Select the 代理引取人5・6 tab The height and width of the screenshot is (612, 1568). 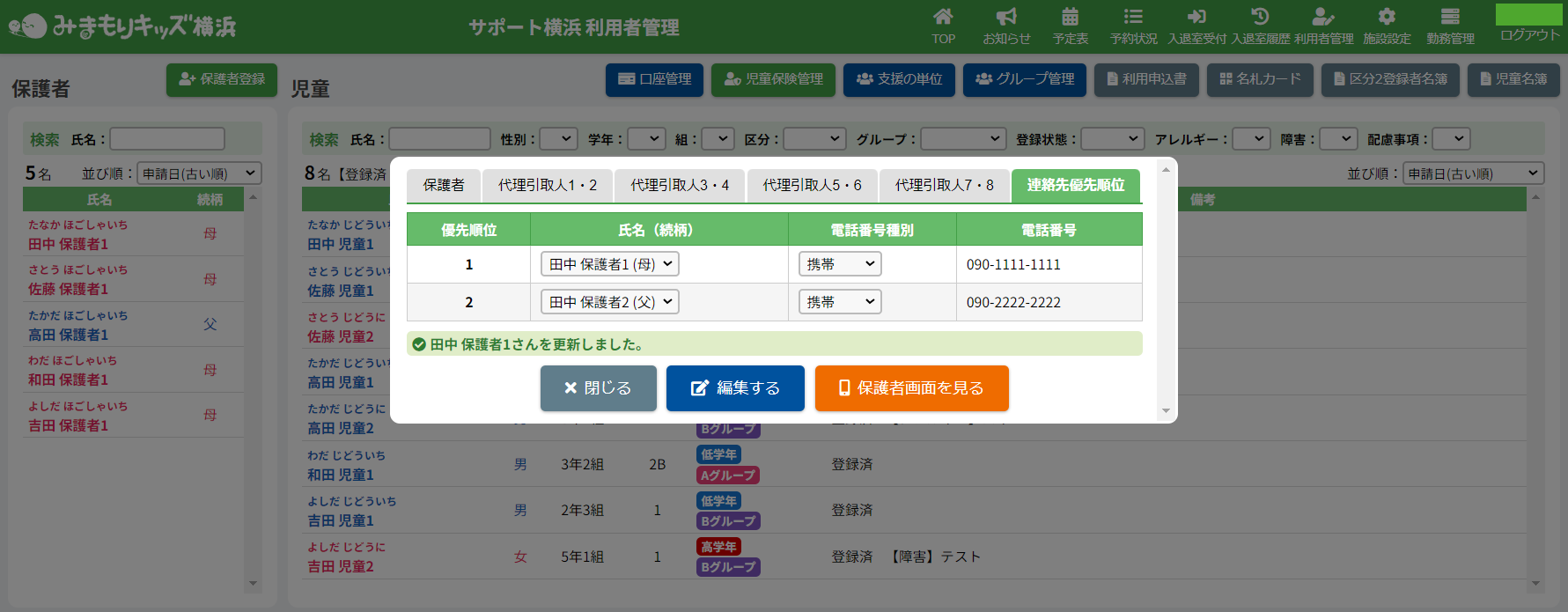tap(812, 185)
